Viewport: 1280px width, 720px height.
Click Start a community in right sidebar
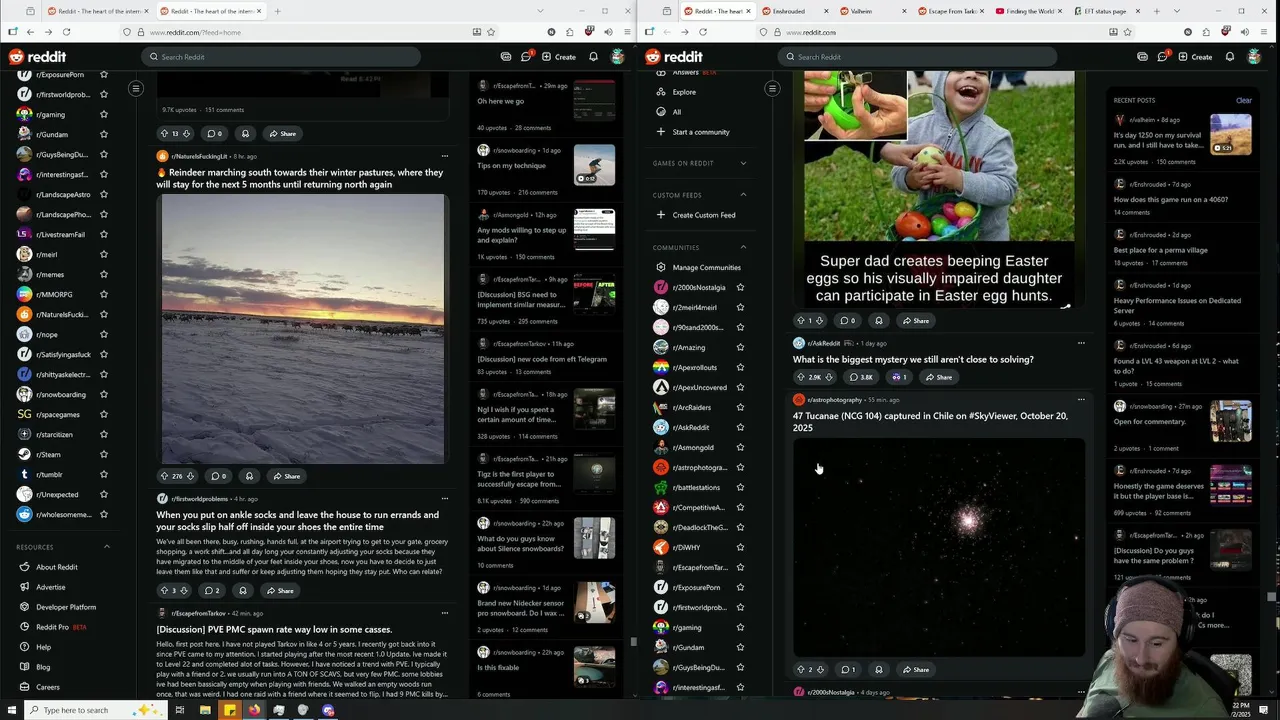pos(701,132)
